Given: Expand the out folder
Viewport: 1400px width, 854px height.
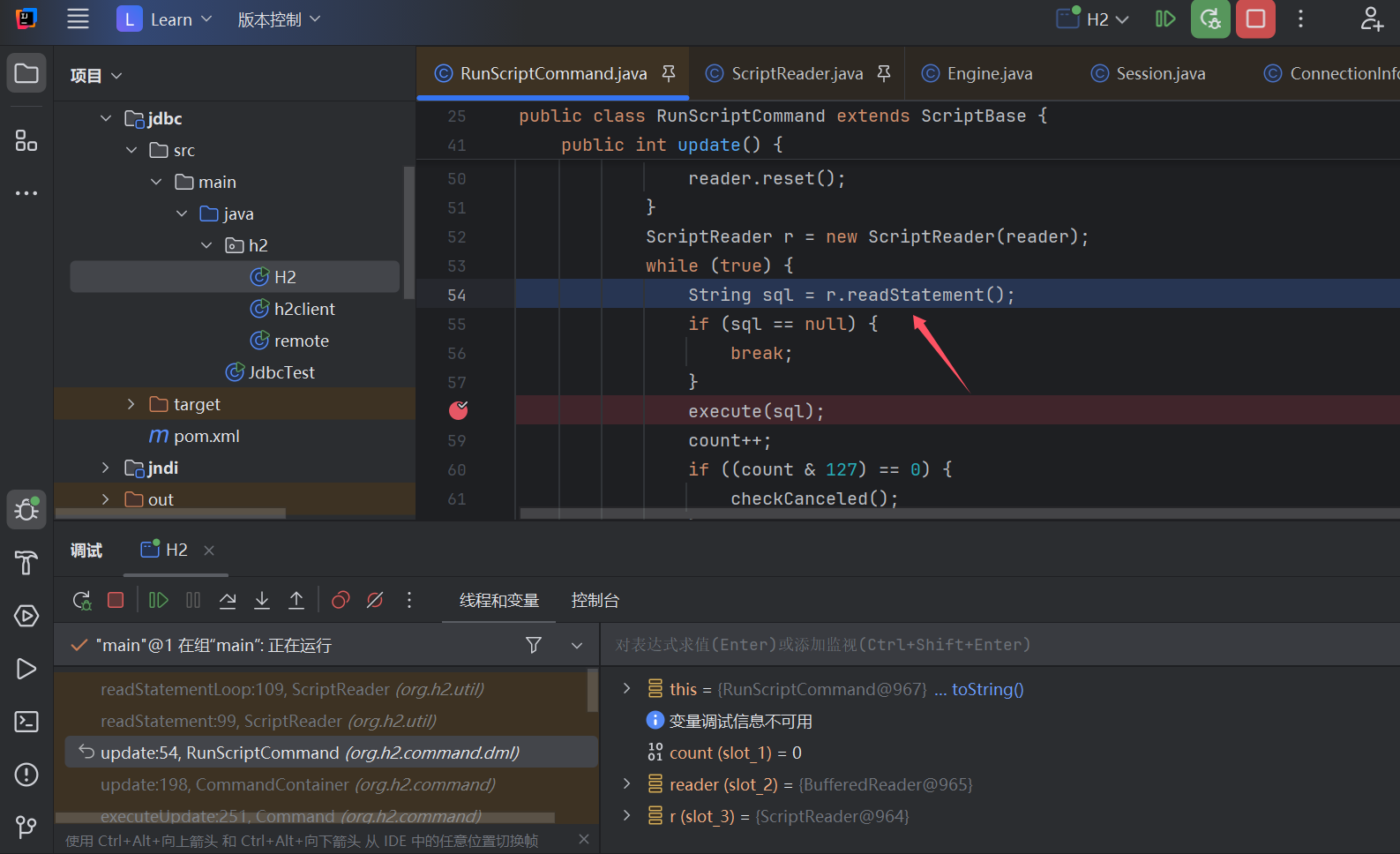Looking at the screenshot, I should pos(106,499).
